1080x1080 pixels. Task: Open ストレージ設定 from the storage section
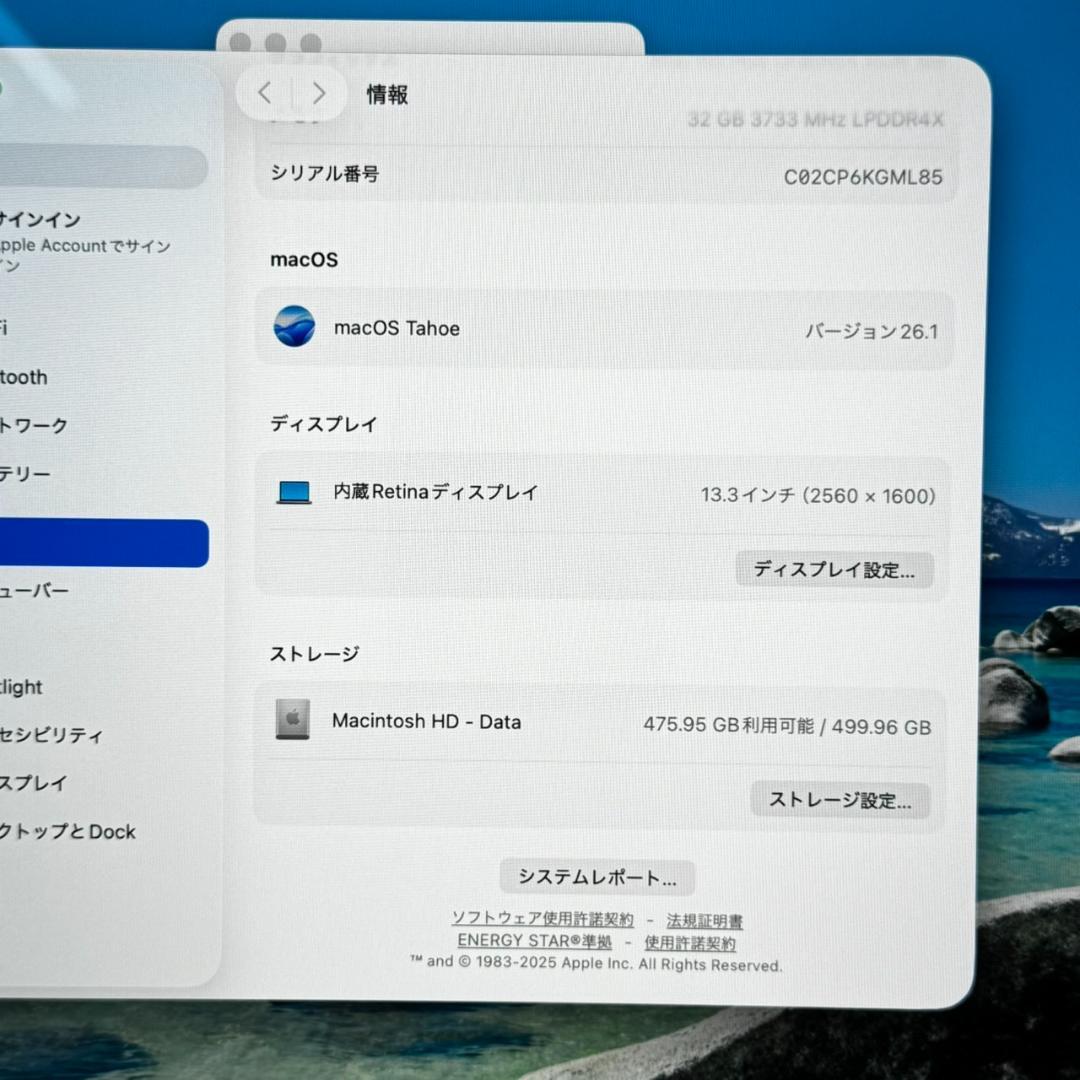(x=840, y=800)
